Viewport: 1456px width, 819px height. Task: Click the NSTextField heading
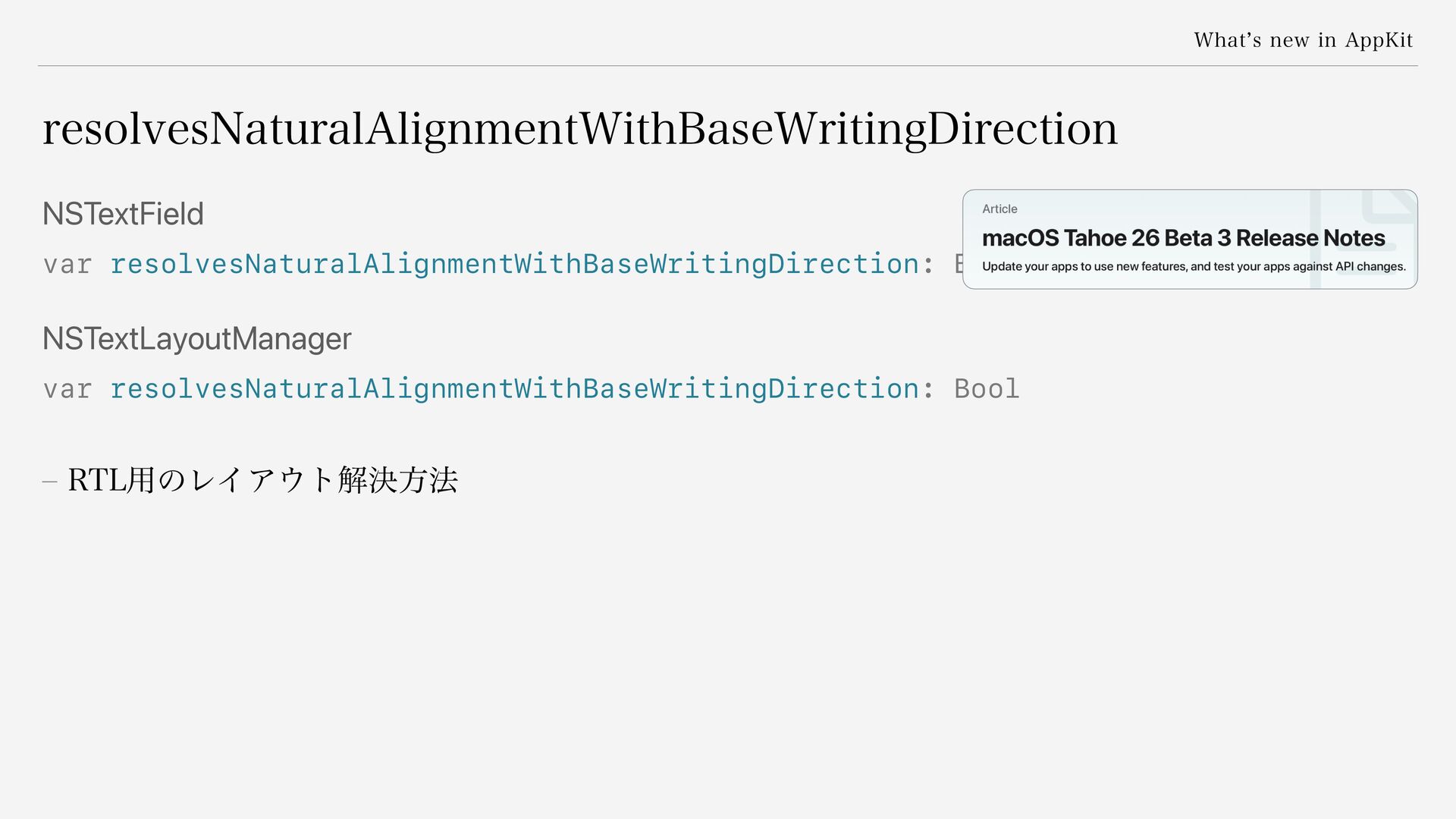123,214
